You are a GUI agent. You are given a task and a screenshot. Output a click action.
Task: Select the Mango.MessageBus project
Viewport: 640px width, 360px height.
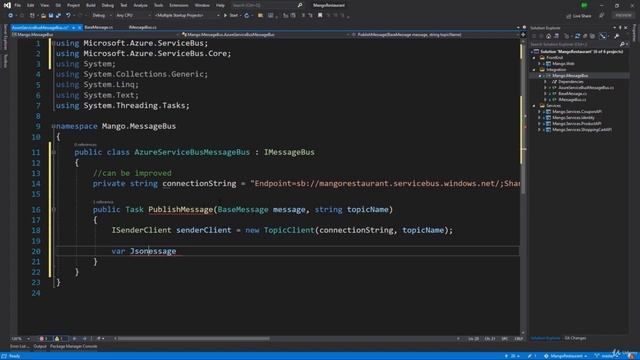(570, 76)
